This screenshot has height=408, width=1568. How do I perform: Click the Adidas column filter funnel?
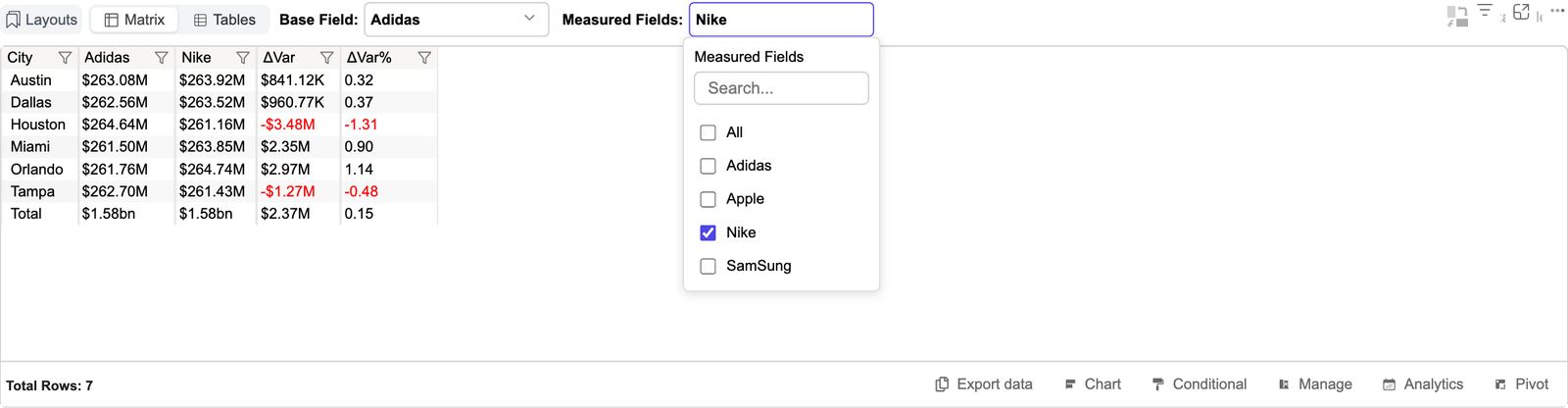point(162,58)
